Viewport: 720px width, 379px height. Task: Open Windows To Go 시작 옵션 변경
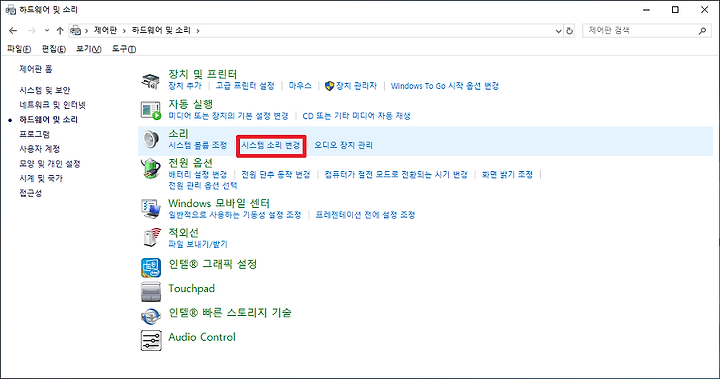pyautogui.click(x=444, y=86)
